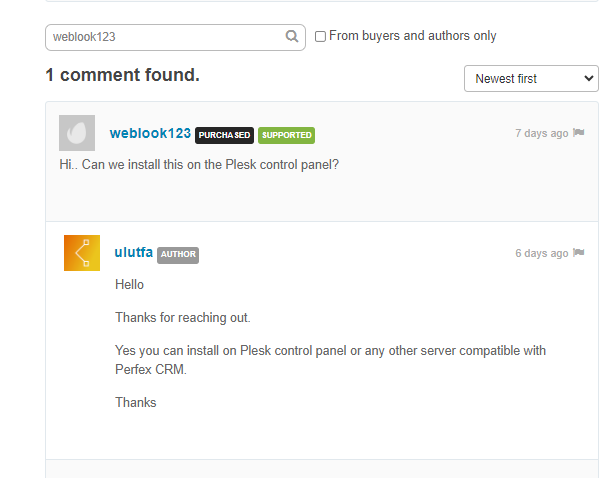Flag weblook123's comment with the flag icon
Image resolution: width=610 pixels, height=478 pixels.
coord(579,133)
